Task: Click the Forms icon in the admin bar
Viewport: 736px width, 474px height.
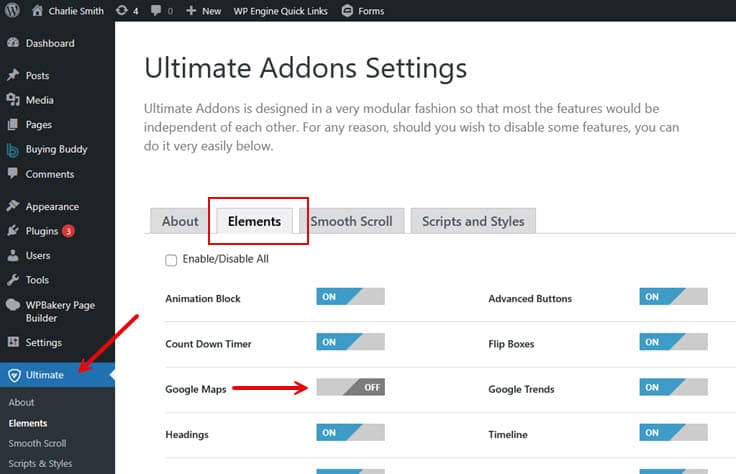Action: tap(347, 10)
